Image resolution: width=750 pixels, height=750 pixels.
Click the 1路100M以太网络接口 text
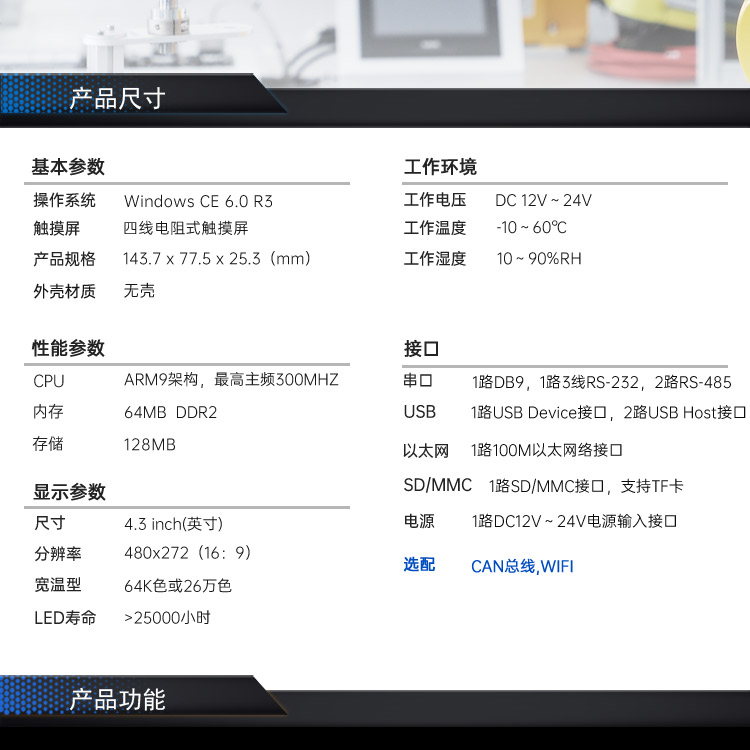(x=547, y=451)
